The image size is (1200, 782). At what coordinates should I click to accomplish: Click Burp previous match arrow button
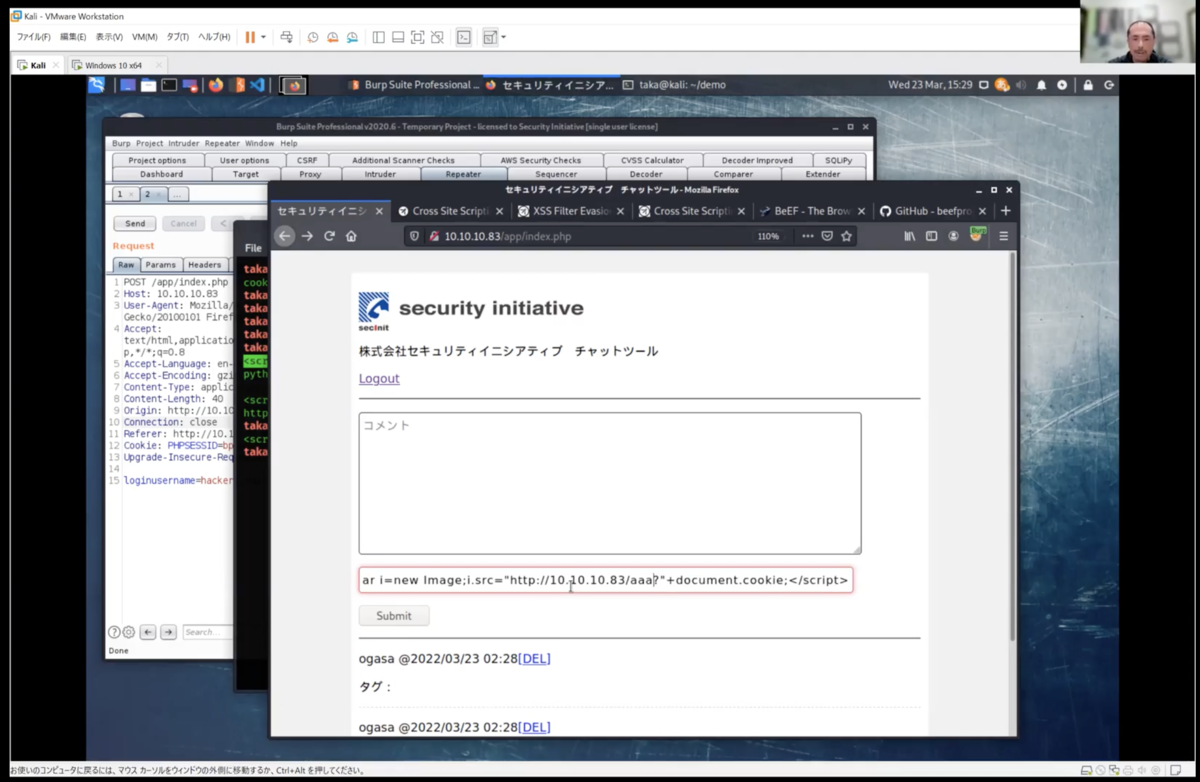click(148, 632)
